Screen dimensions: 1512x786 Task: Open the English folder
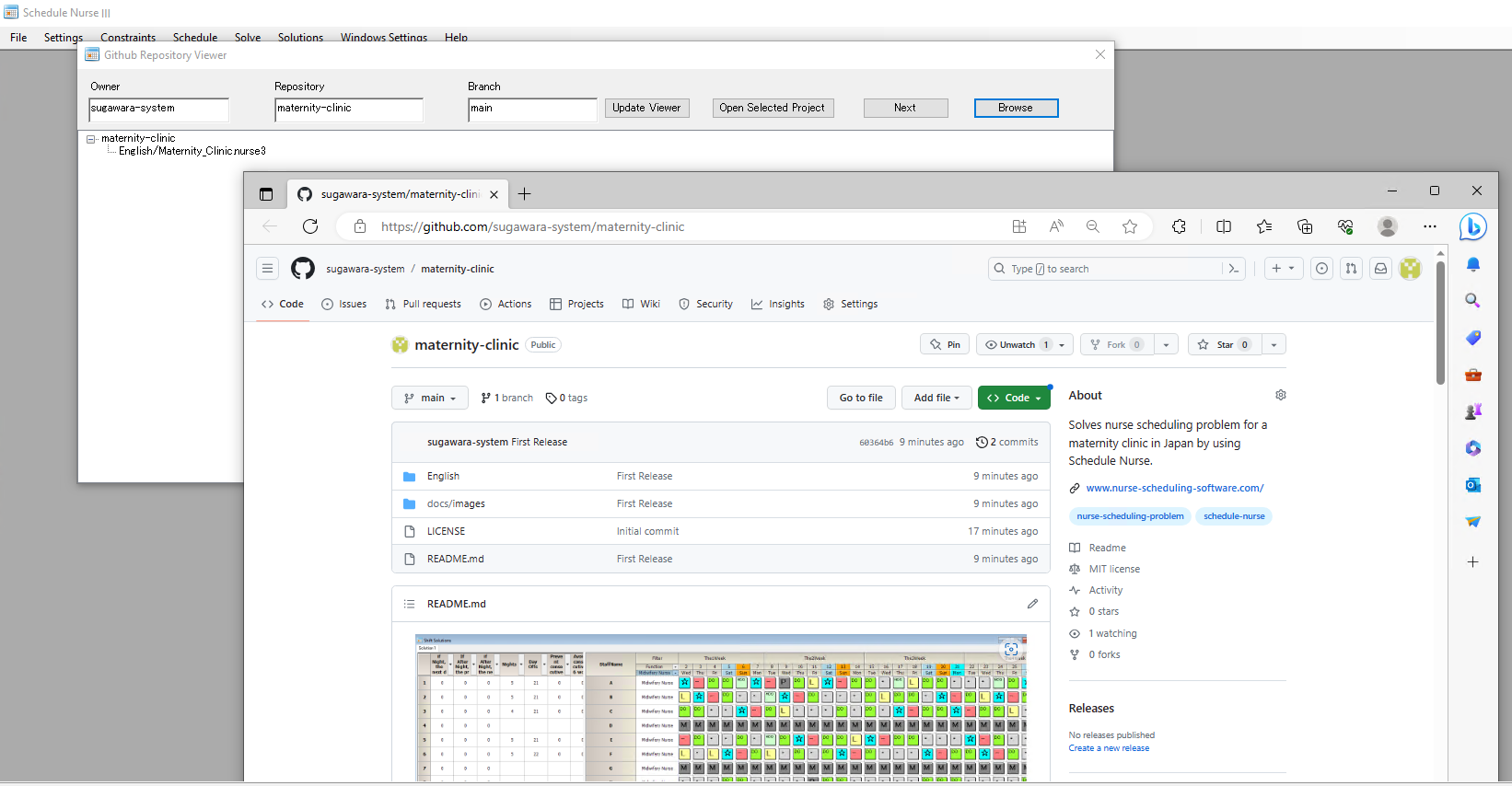[443, 476]
